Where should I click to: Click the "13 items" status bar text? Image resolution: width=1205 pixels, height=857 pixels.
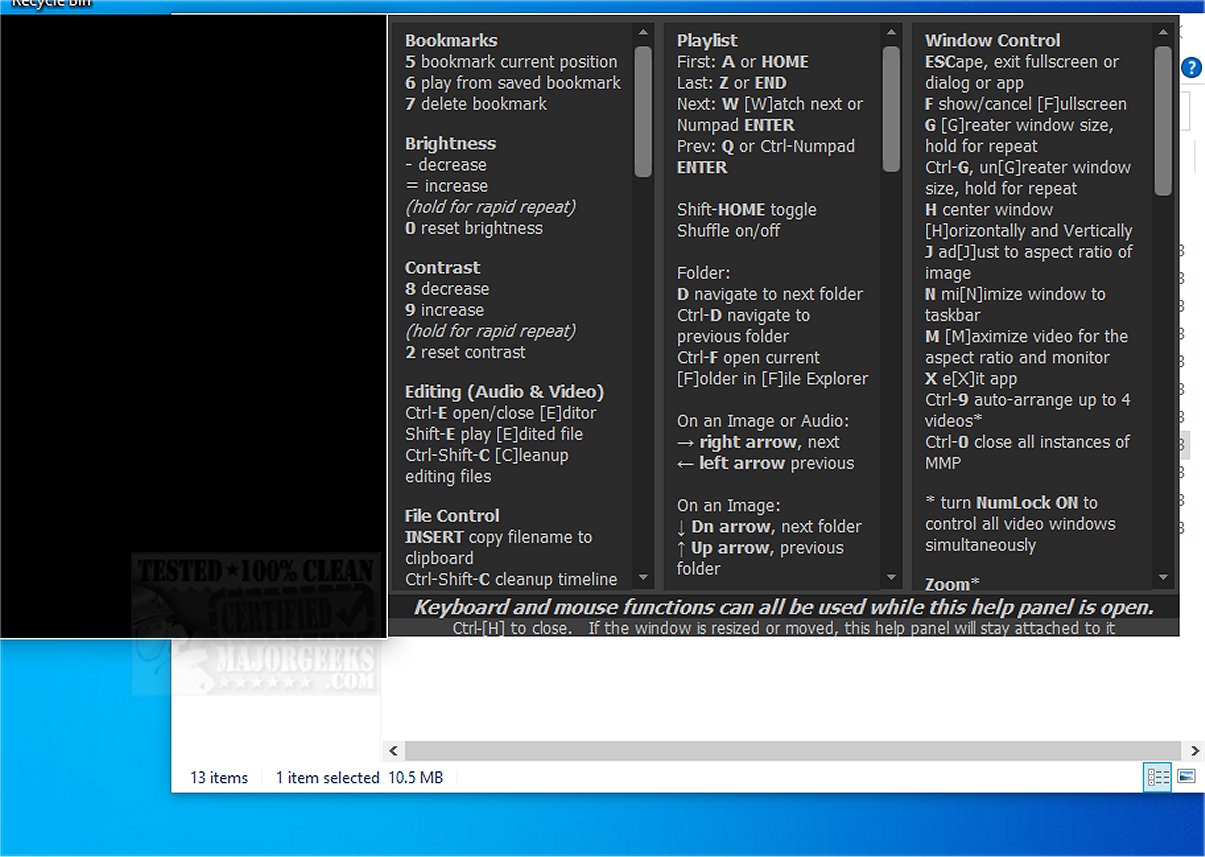pyautogui.click(x=219, y=778)
